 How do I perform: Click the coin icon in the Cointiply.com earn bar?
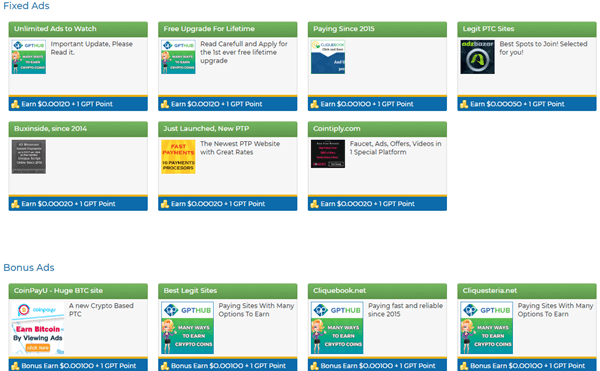tap(315, 204)
